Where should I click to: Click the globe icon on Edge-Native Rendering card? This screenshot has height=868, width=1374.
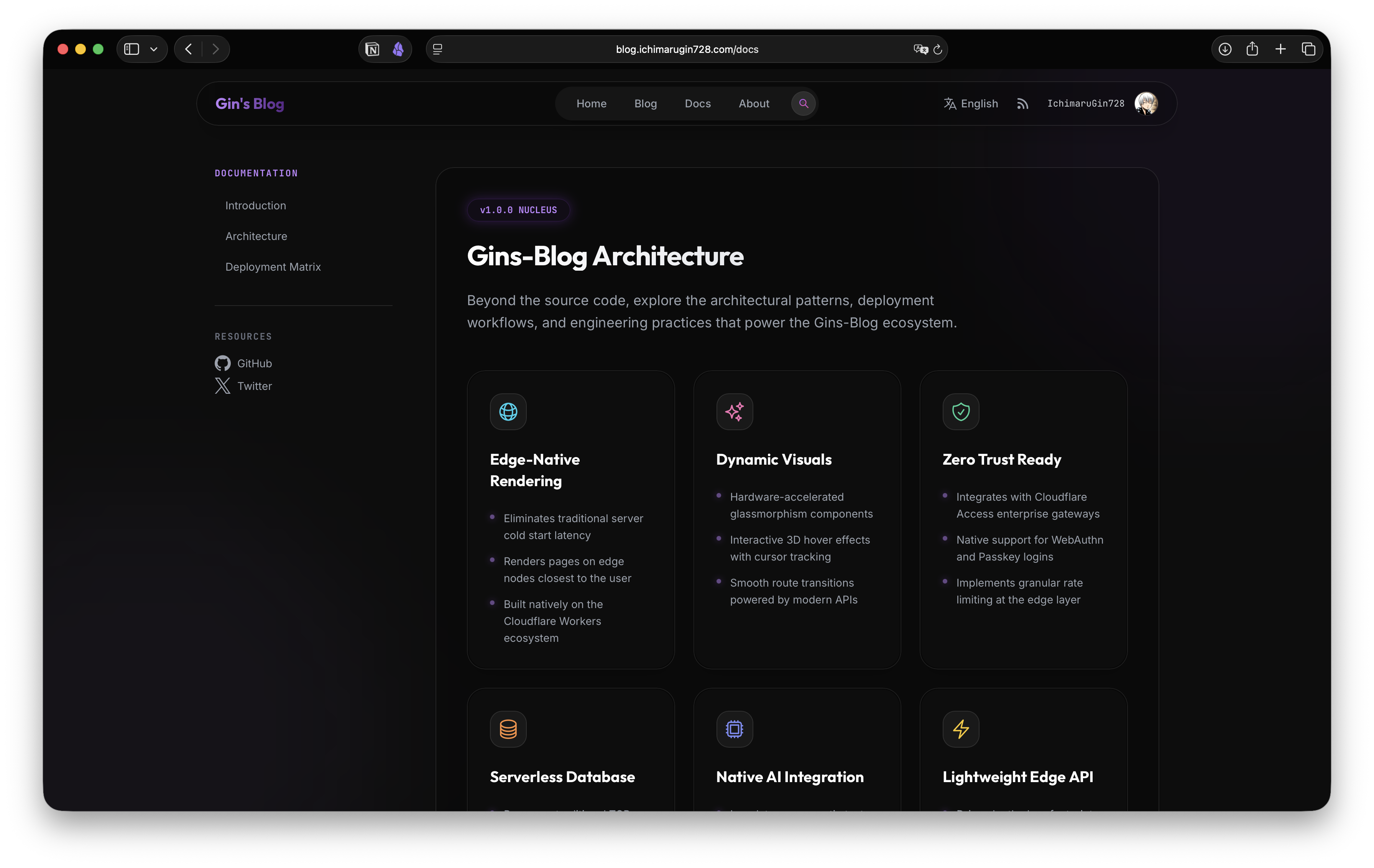click(508, 411)
